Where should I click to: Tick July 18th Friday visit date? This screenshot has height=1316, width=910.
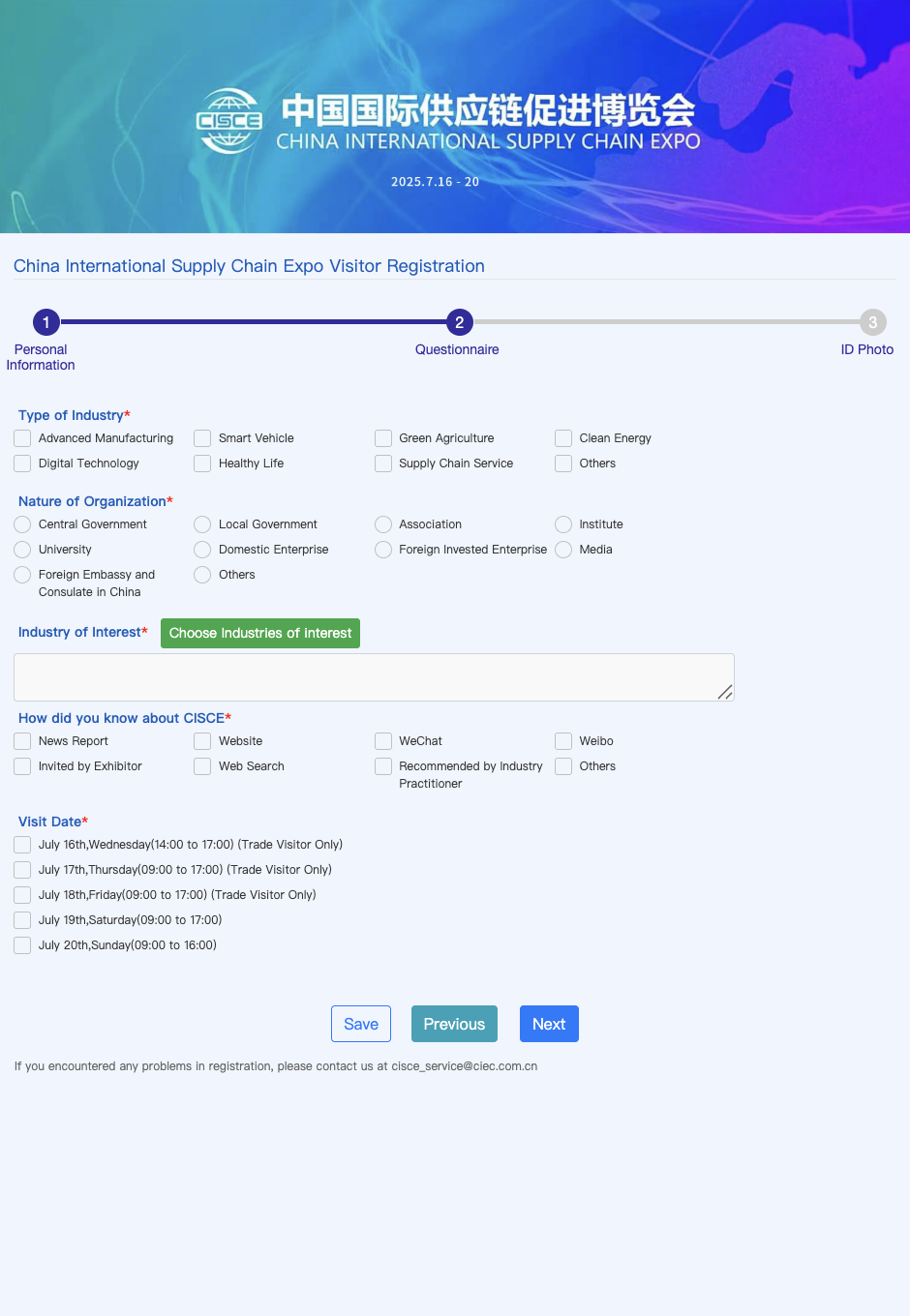pos(22,895)
